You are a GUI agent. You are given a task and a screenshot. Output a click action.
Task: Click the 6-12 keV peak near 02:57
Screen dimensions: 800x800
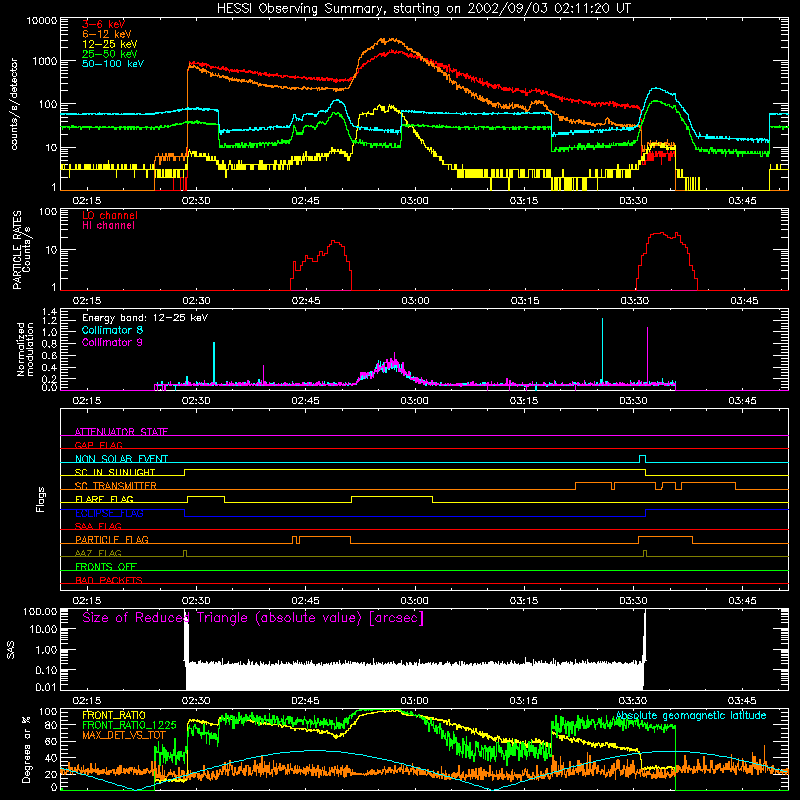[x=392, y=39]
